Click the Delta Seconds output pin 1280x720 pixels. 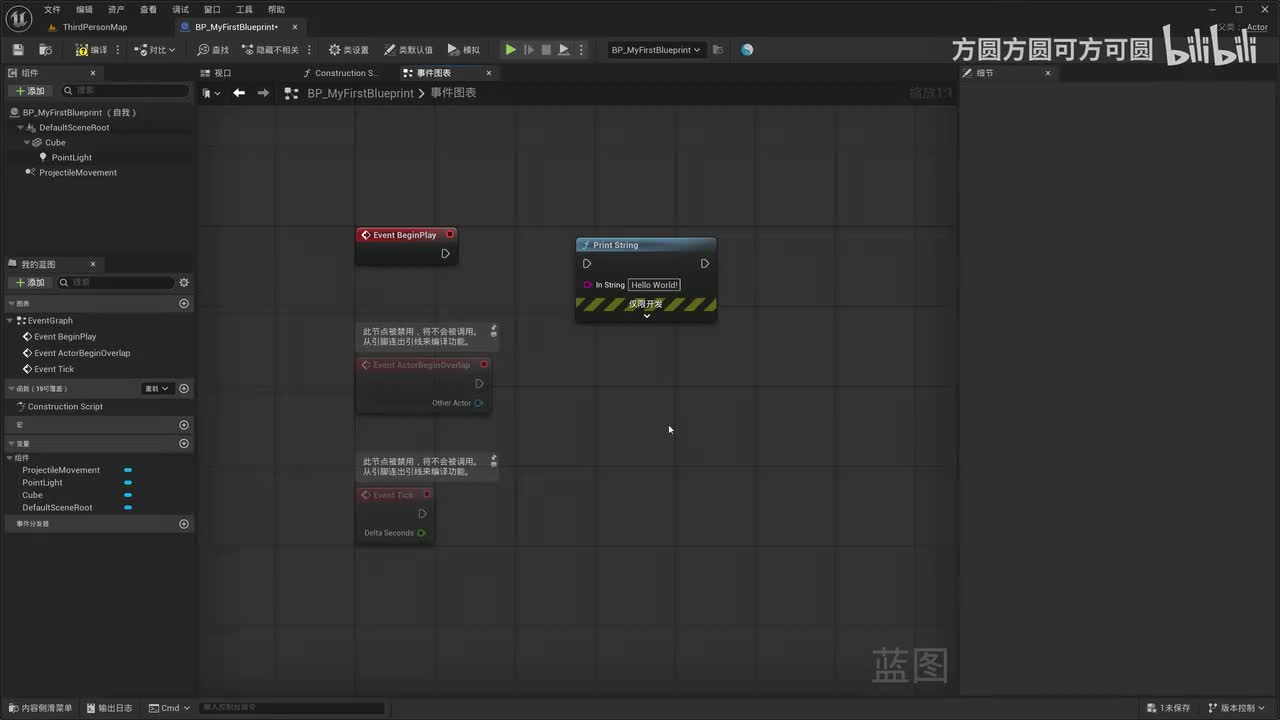click(421, 533)
